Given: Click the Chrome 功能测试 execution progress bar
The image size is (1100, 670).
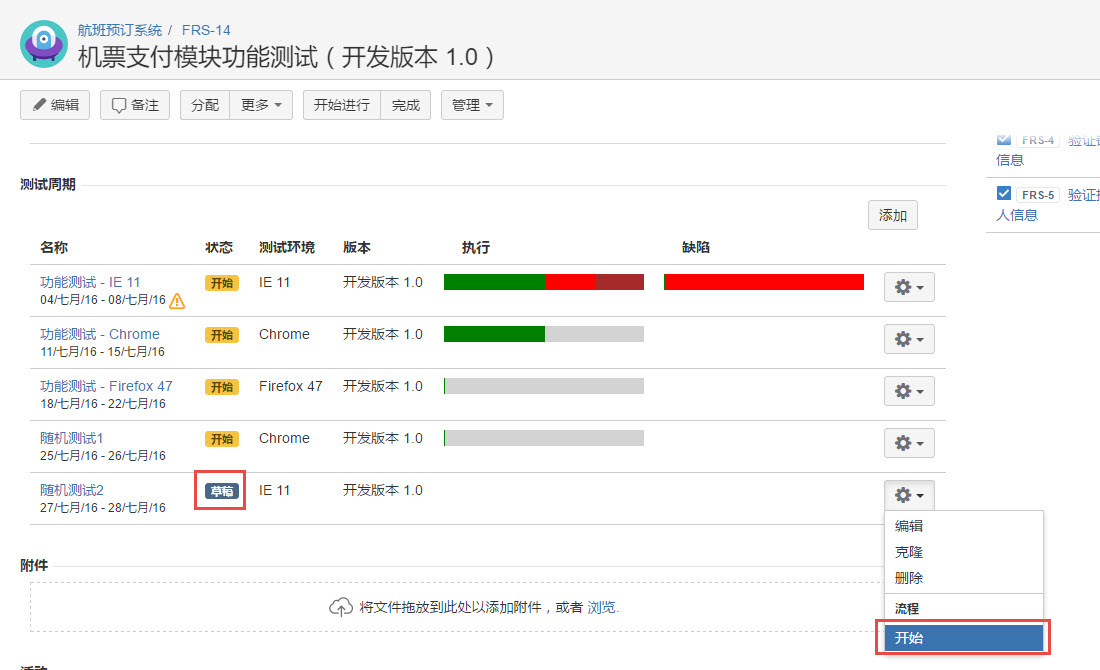Looking at the screenshot, I should click(x=544, y=334).
